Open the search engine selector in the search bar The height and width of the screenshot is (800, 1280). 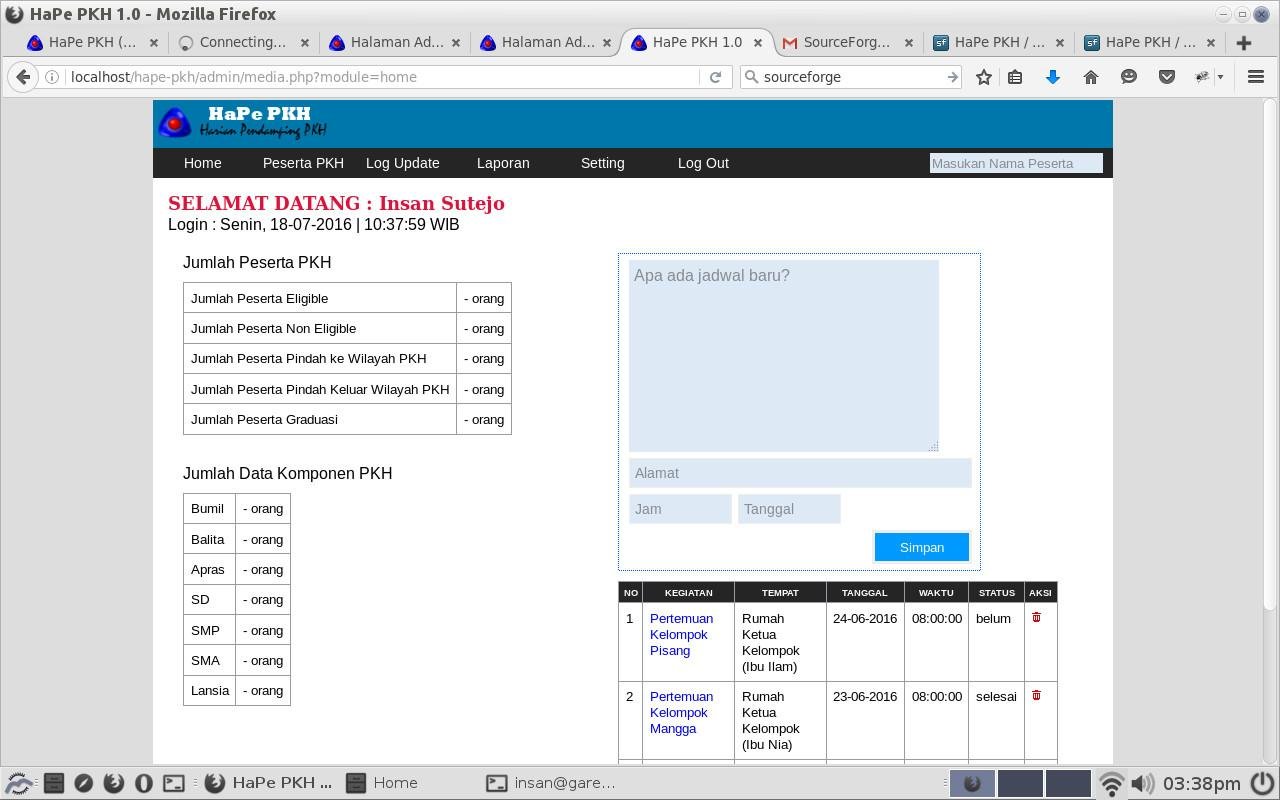751,76
